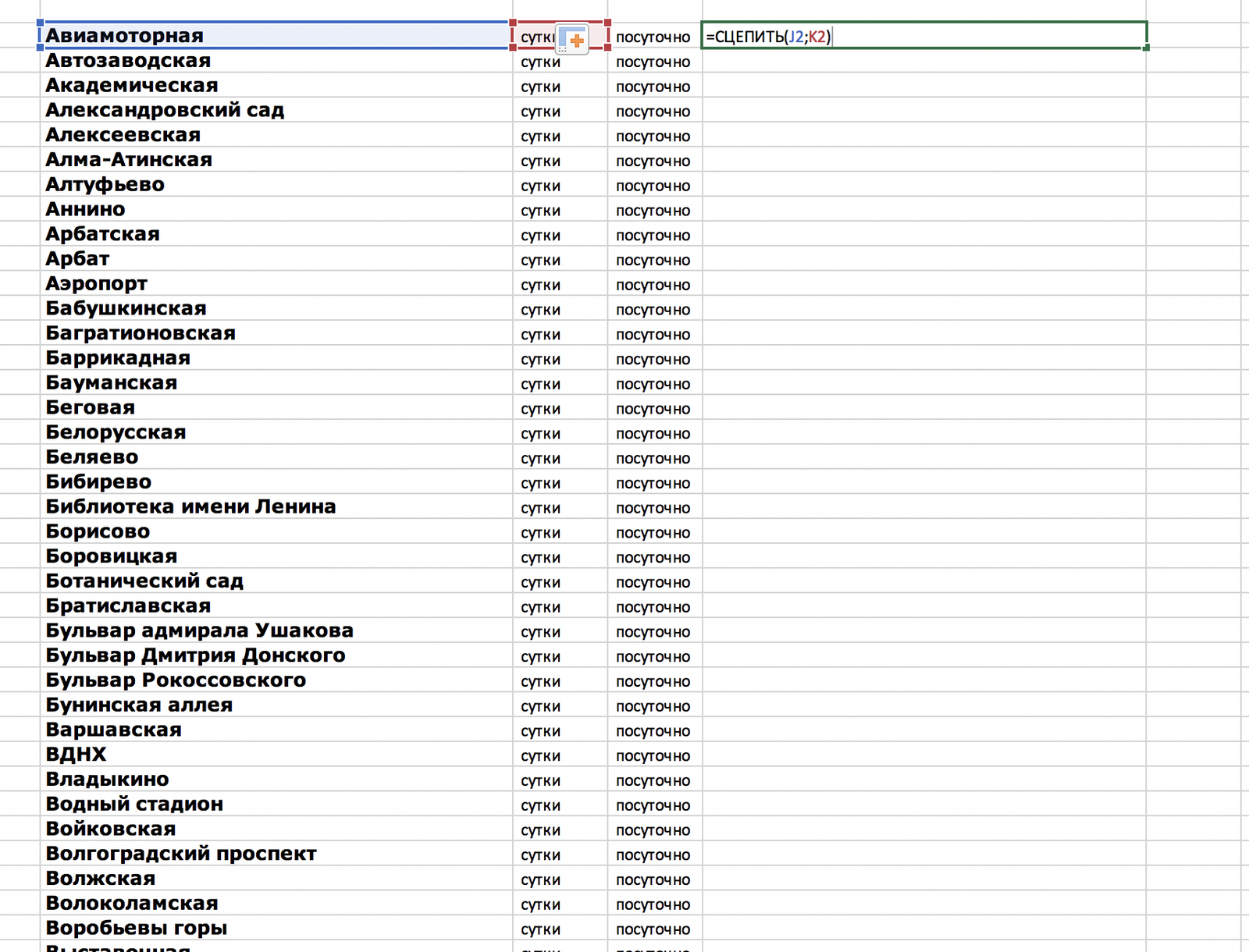The height and width of the screenshot is (952, 1249).
Task: Click the Алма-Атинская cell
Action: (273, 160)
